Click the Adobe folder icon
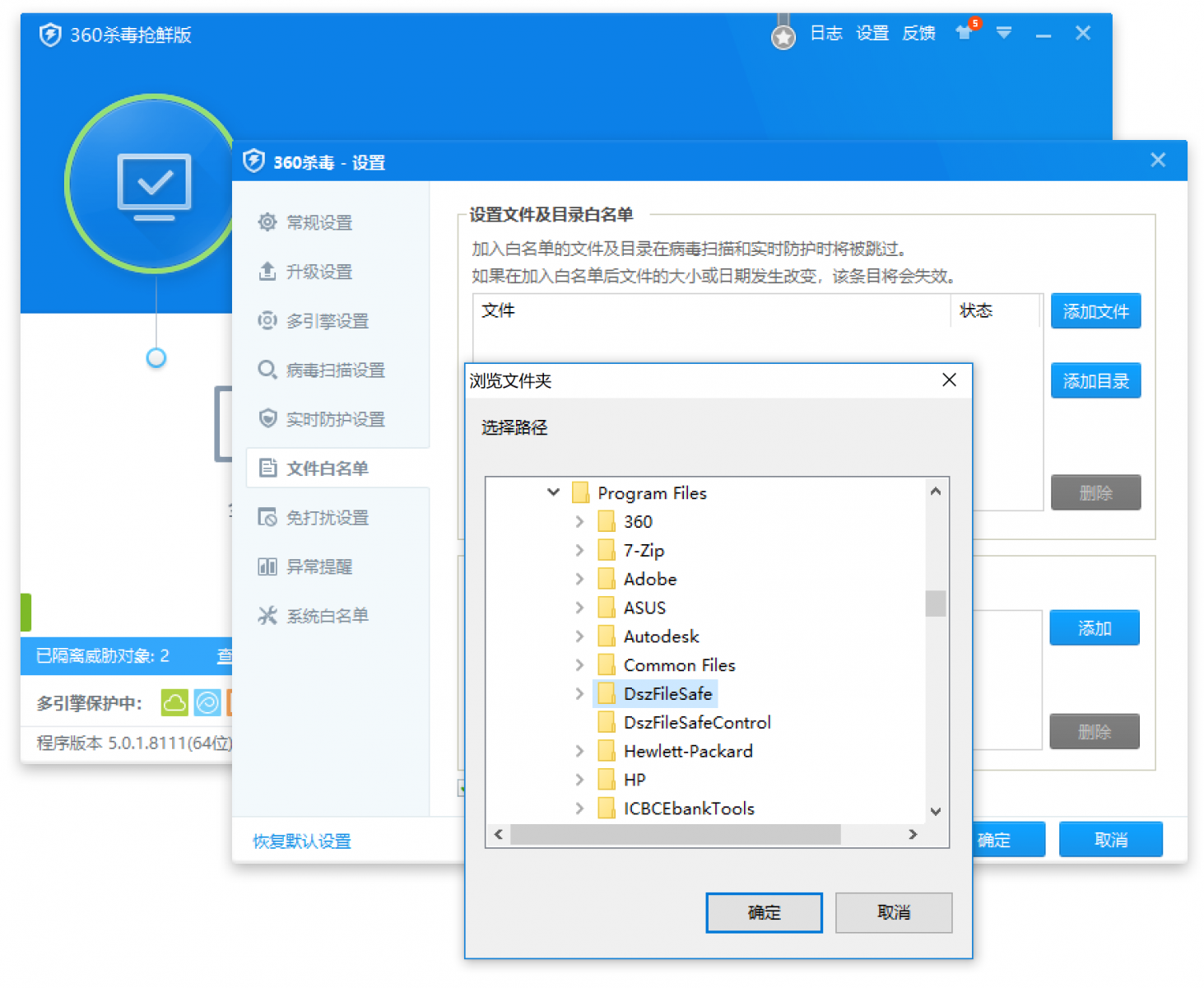Image resolution: width=1204 pixels, height=988 pixels. (x=607, y=579)
